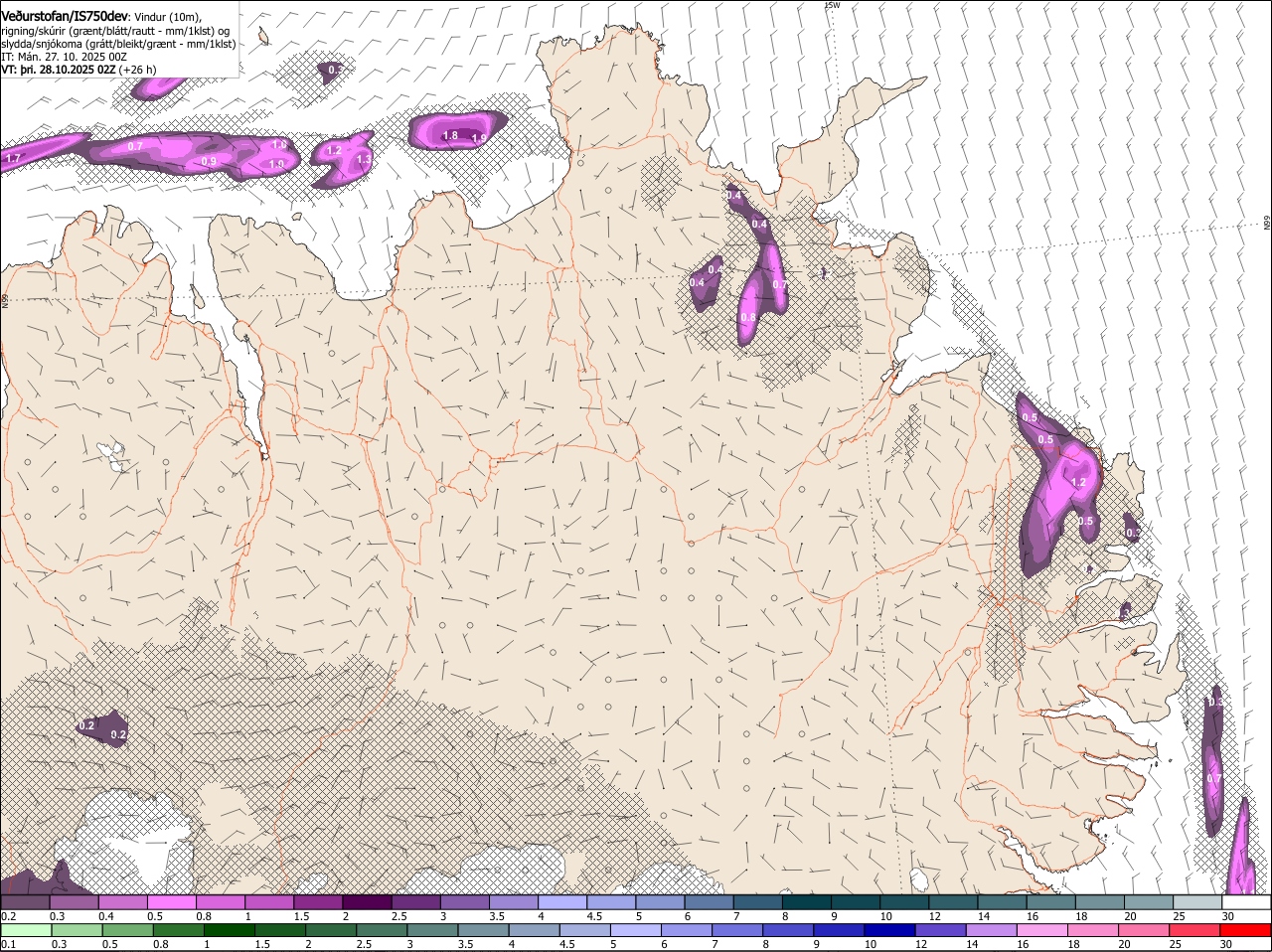Viewport: 1272px width, 952px height.
Task: Click the '2.5' label in the bottom legend row
Action: pos(364,944)
